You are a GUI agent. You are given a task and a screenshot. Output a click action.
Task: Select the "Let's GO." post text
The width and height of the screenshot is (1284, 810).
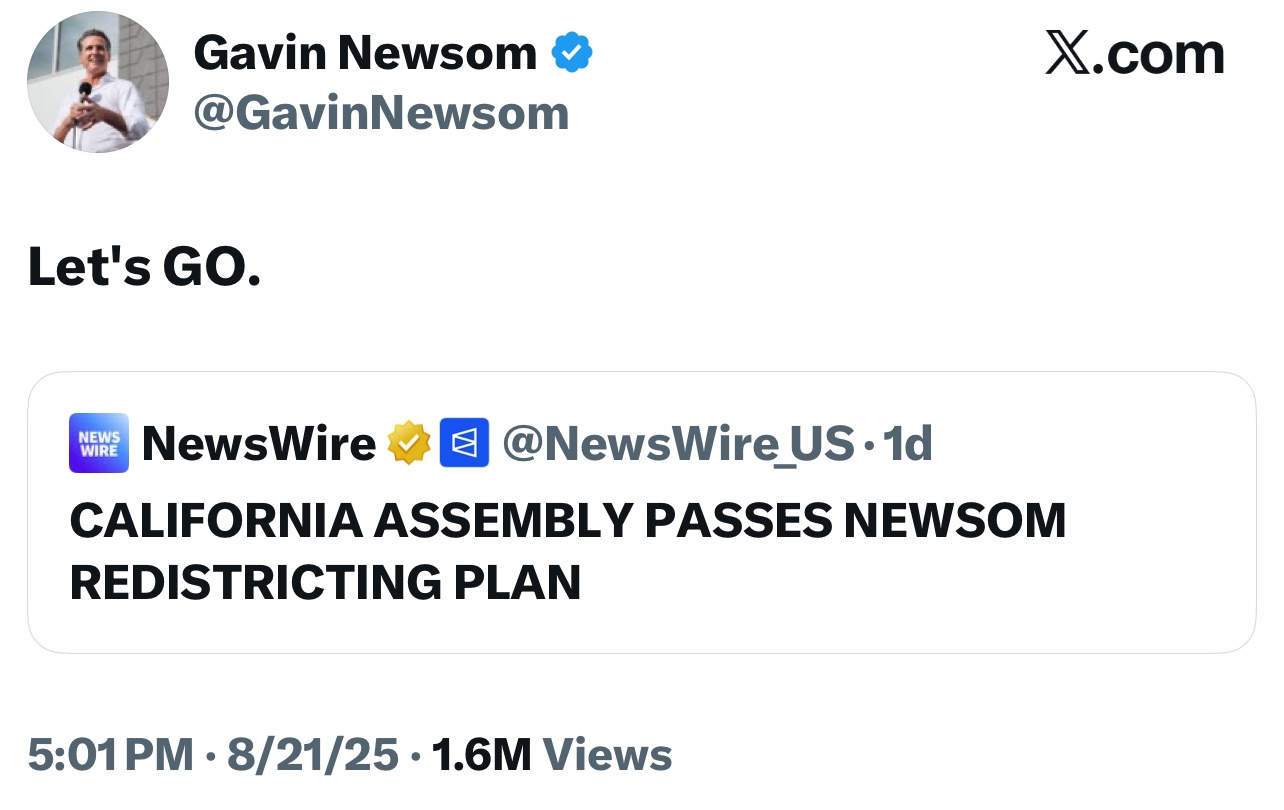click(x=145, y=268)
